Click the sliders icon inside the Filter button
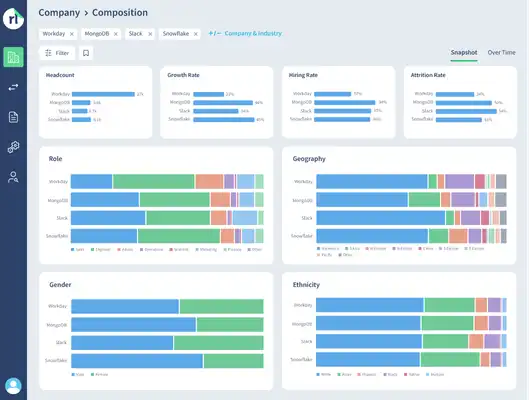529x400 pixels. [48, 53]
